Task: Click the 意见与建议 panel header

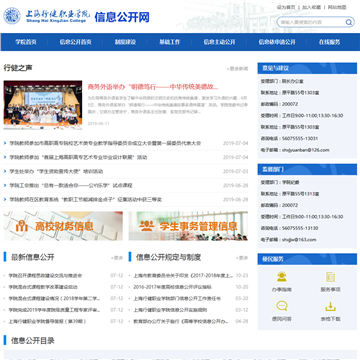Action: (x=307, y=68)
